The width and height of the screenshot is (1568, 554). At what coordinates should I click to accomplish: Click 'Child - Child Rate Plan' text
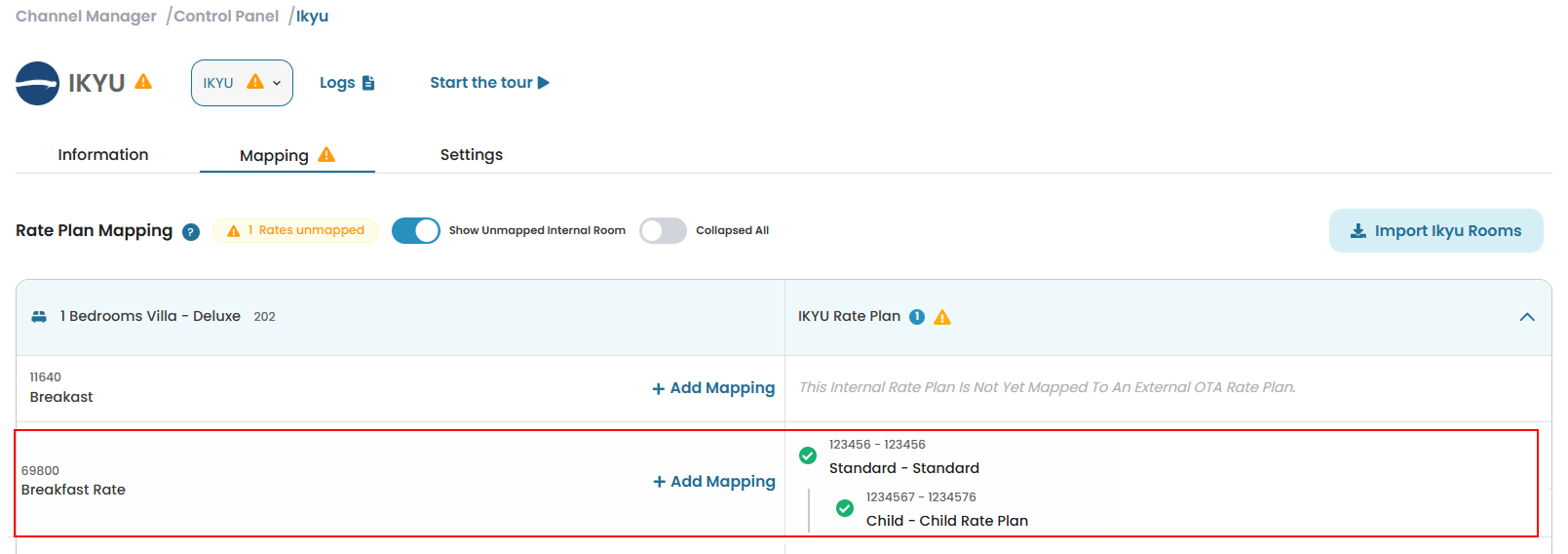coord(947,521)
